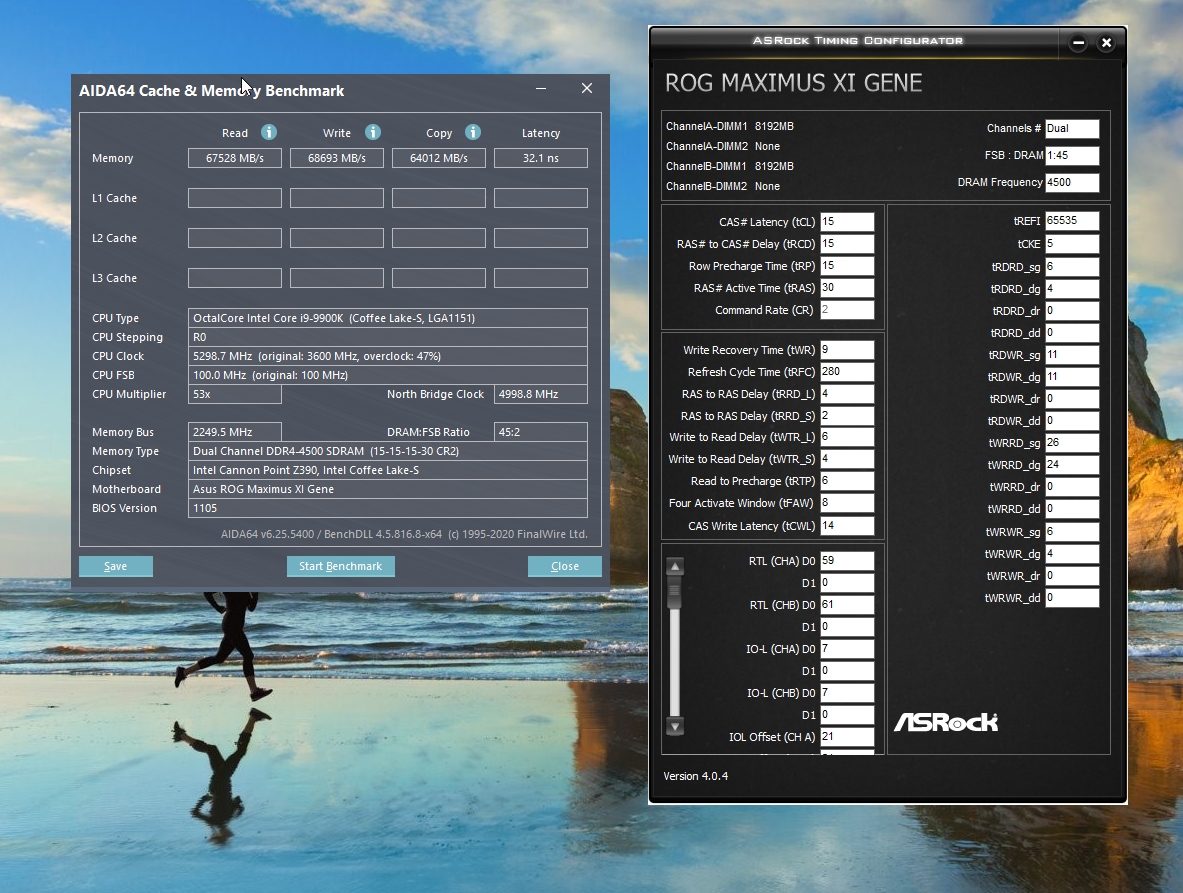
Task: Click the tCKE field showing 5
Action: point(1072,244)
